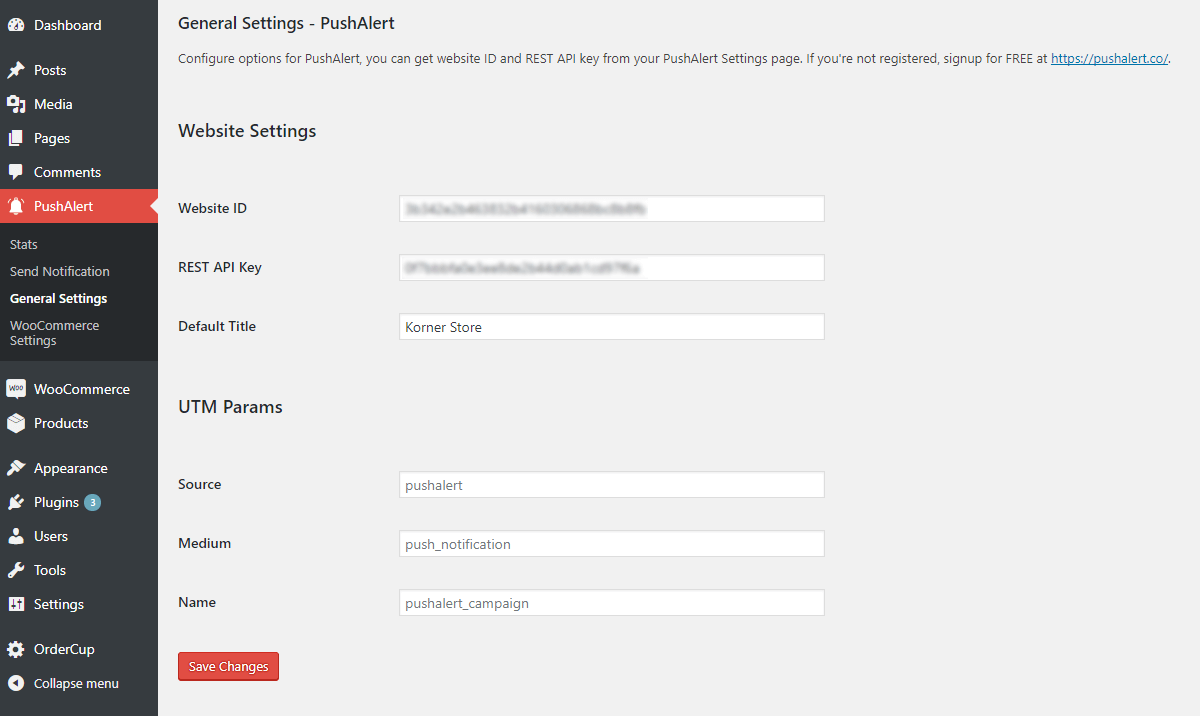Open the pushalert.co signup link
This screenshot has height=716, width=1200.
pos(1109,58)
